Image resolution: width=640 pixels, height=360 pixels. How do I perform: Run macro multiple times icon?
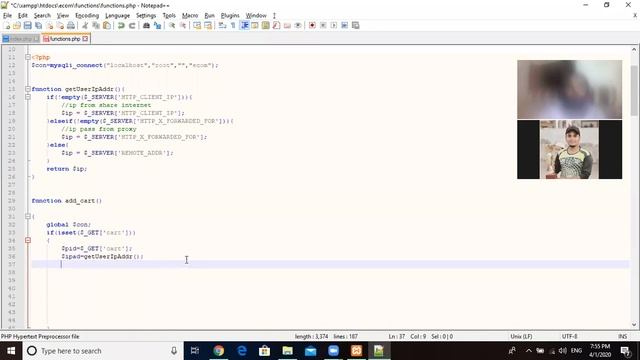344,25
